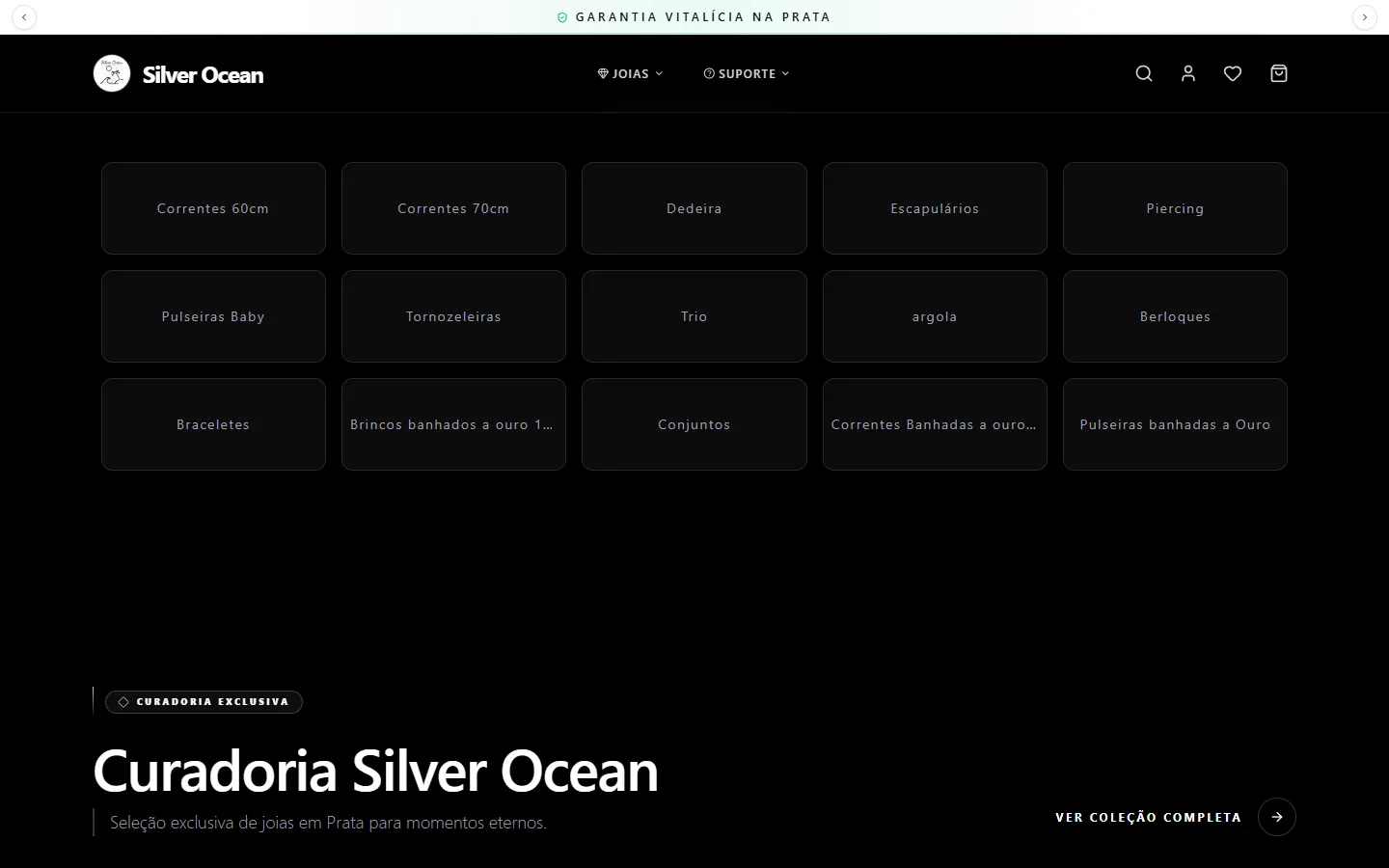
Task: Open the Escapulários category card
Action: coord(935,208)
